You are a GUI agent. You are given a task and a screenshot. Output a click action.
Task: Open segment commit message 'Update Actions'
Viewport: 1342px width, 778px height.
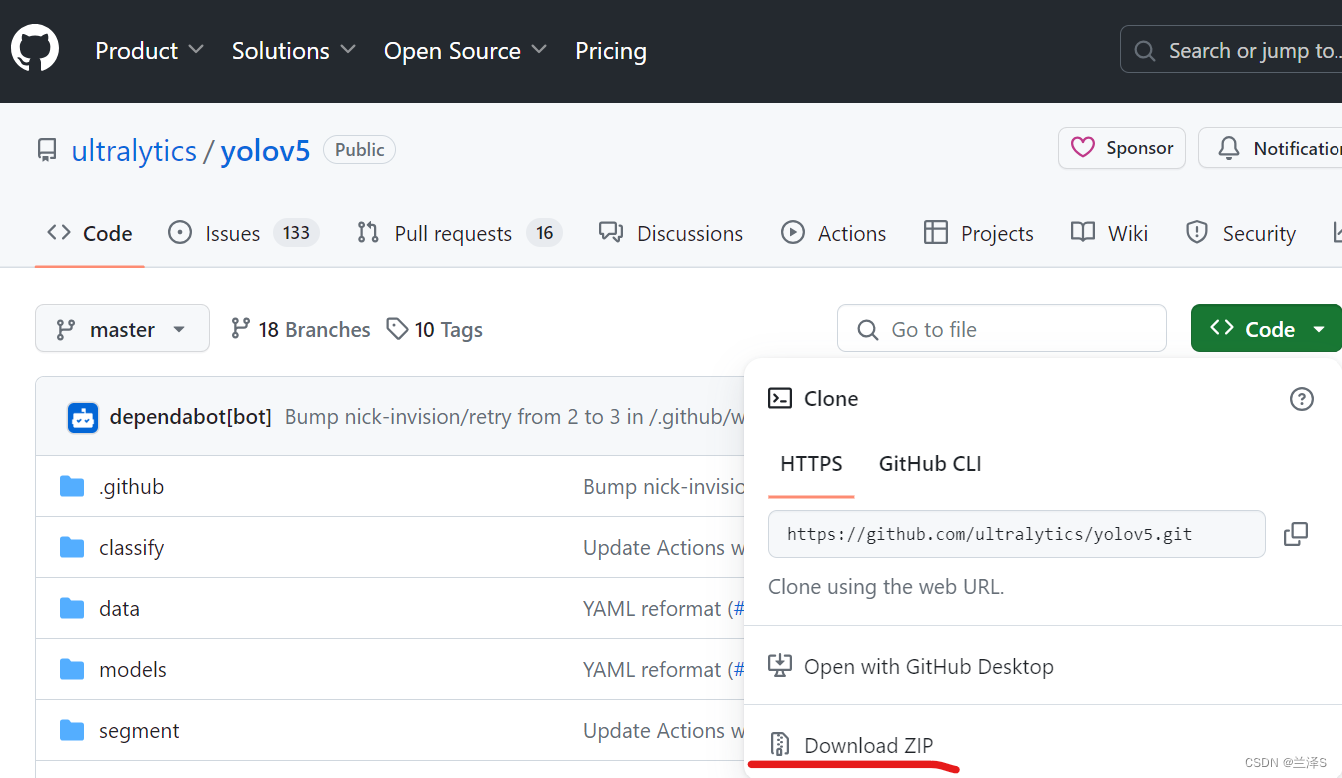pyautogui.click(x=663, y=731)
